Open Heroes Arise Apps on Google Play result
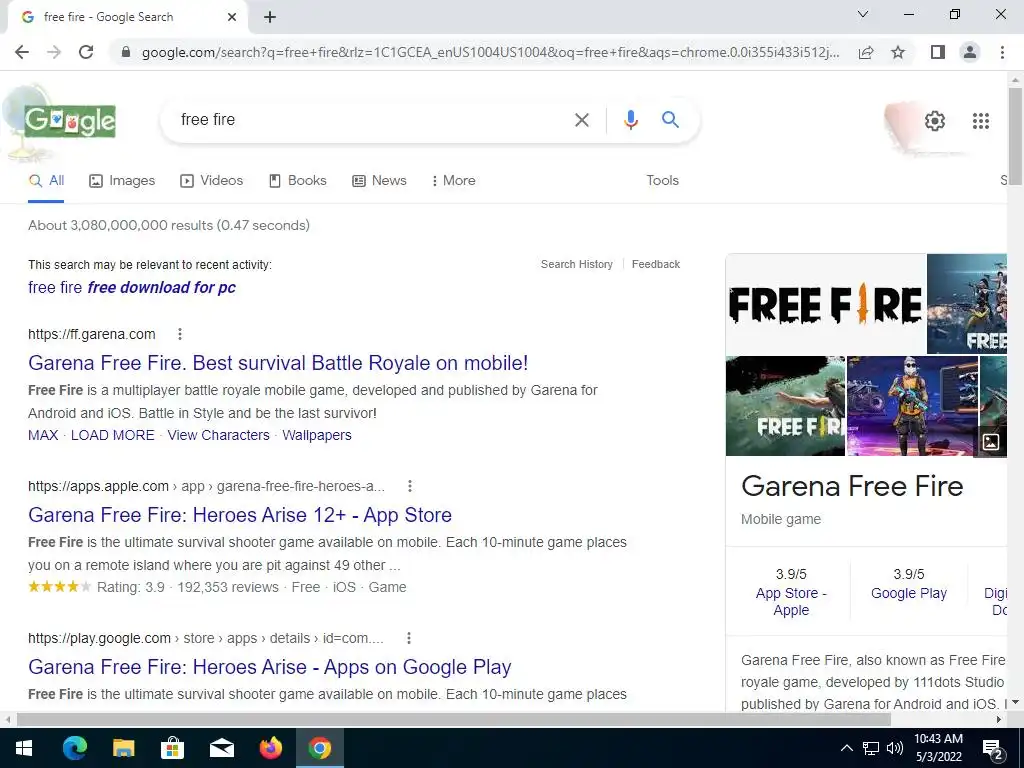The height and width of the screenshot is (768, 1024). (x=270, y=667)
